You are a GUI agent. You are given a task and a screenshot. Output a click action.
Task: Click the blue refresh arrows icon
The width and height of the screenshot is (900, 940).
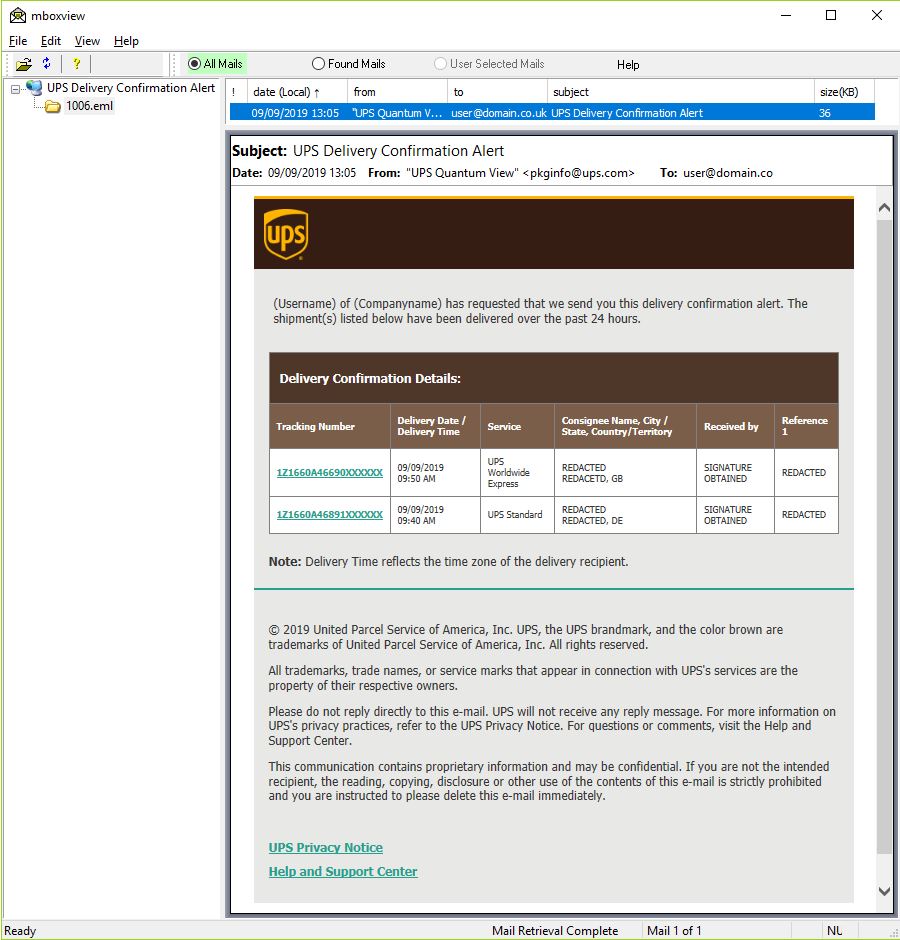(46, 64)
